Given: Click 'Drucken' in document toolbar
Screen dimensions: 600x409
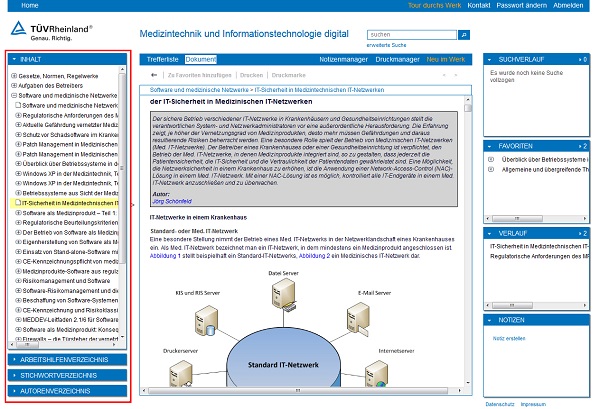Looking at the screenshot, I should (x=251, y=75).
